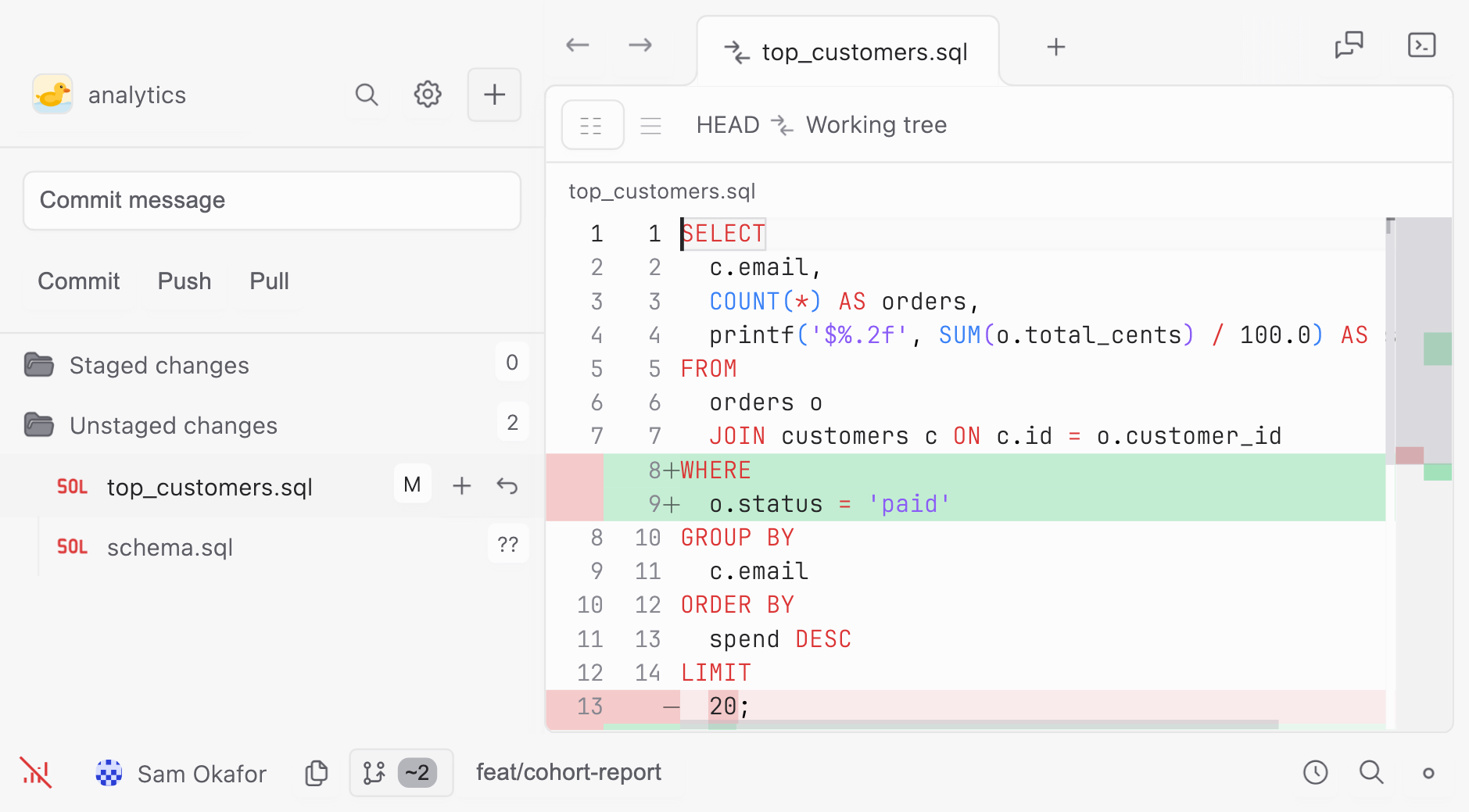This screenshot has height=812, width=1469.
Task: Click the Commit button
Action: point(78,281)
